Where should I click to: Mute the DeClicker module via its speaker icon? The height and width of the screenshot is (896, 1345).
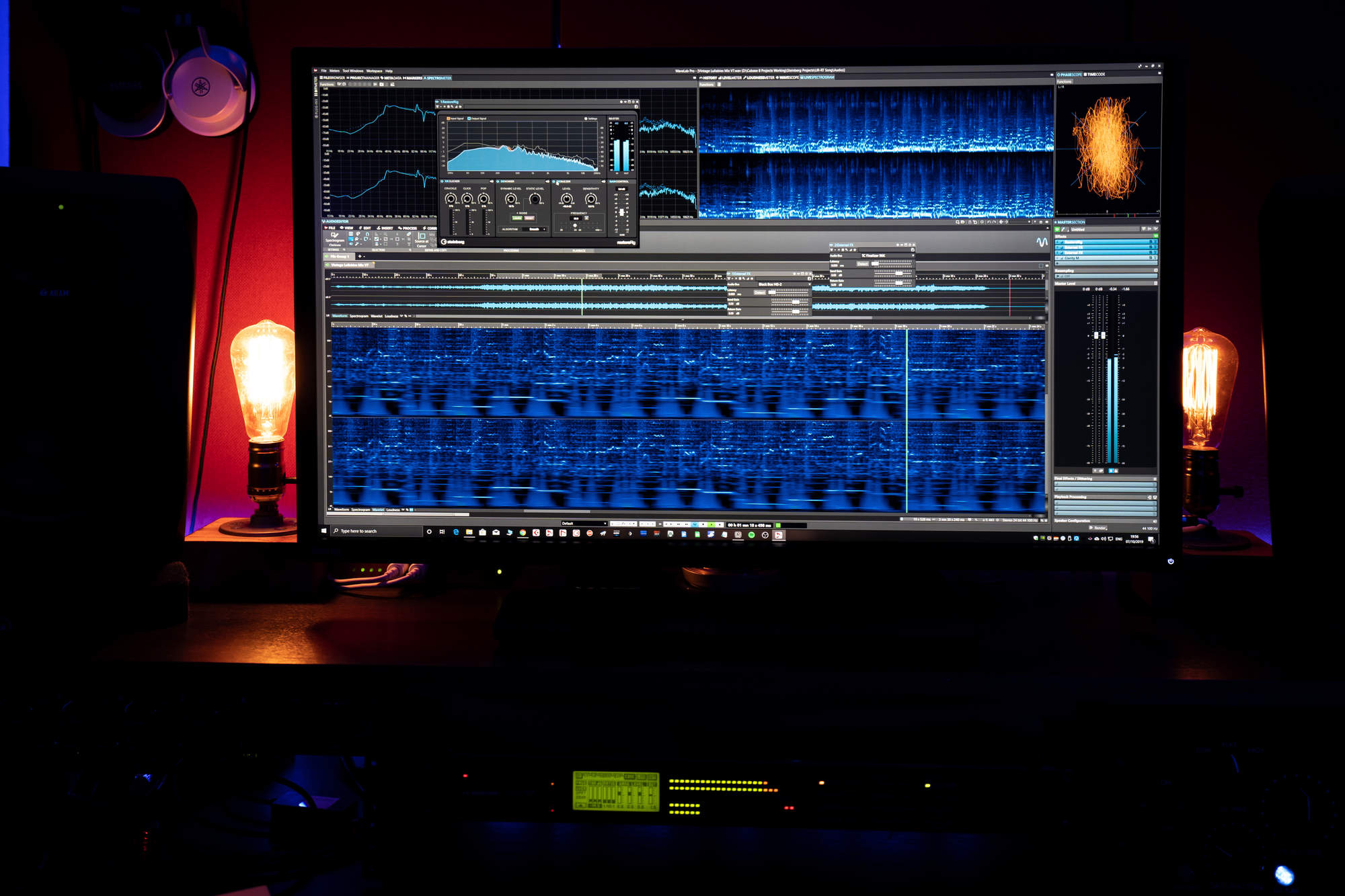[x=492, y=181]
